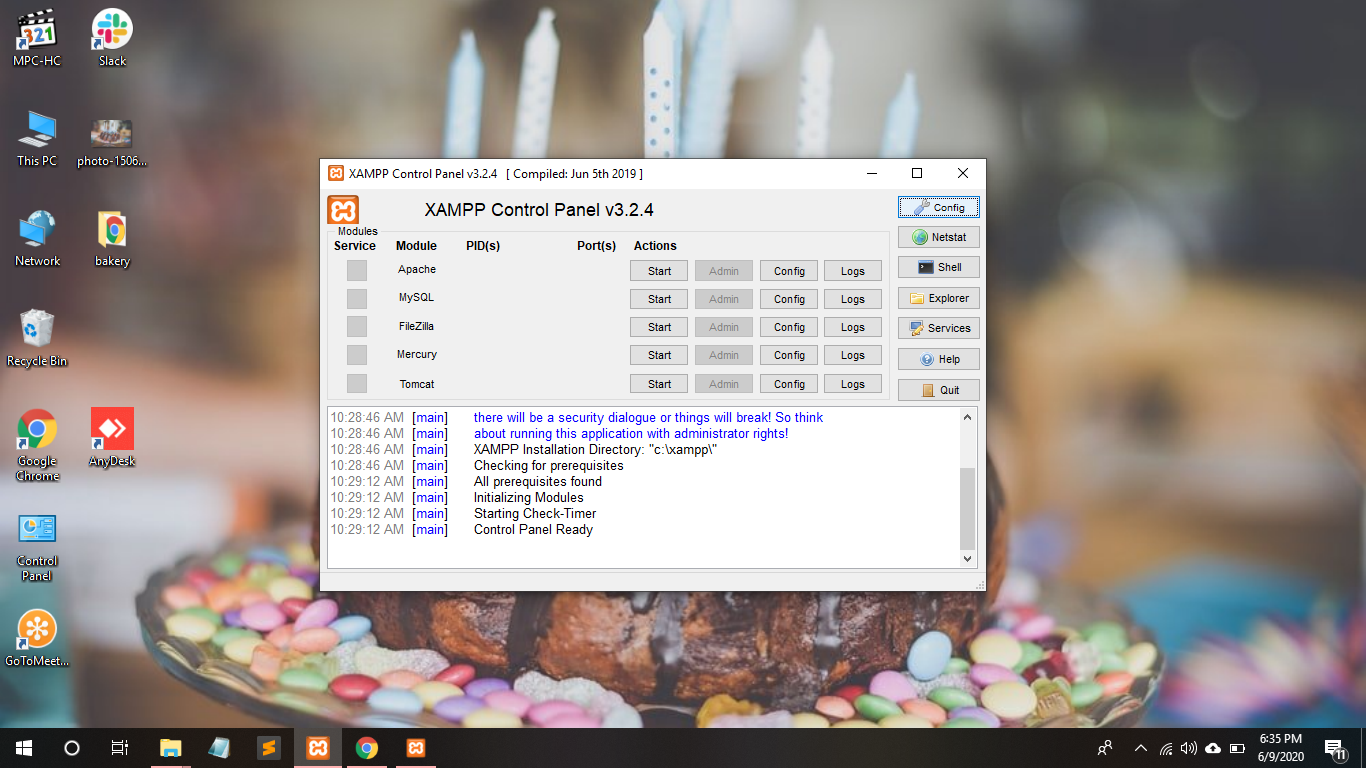Screen dimensions: 1366x768
Task: Toggle FileZilla service install checkbox
Action: point(357,326)
